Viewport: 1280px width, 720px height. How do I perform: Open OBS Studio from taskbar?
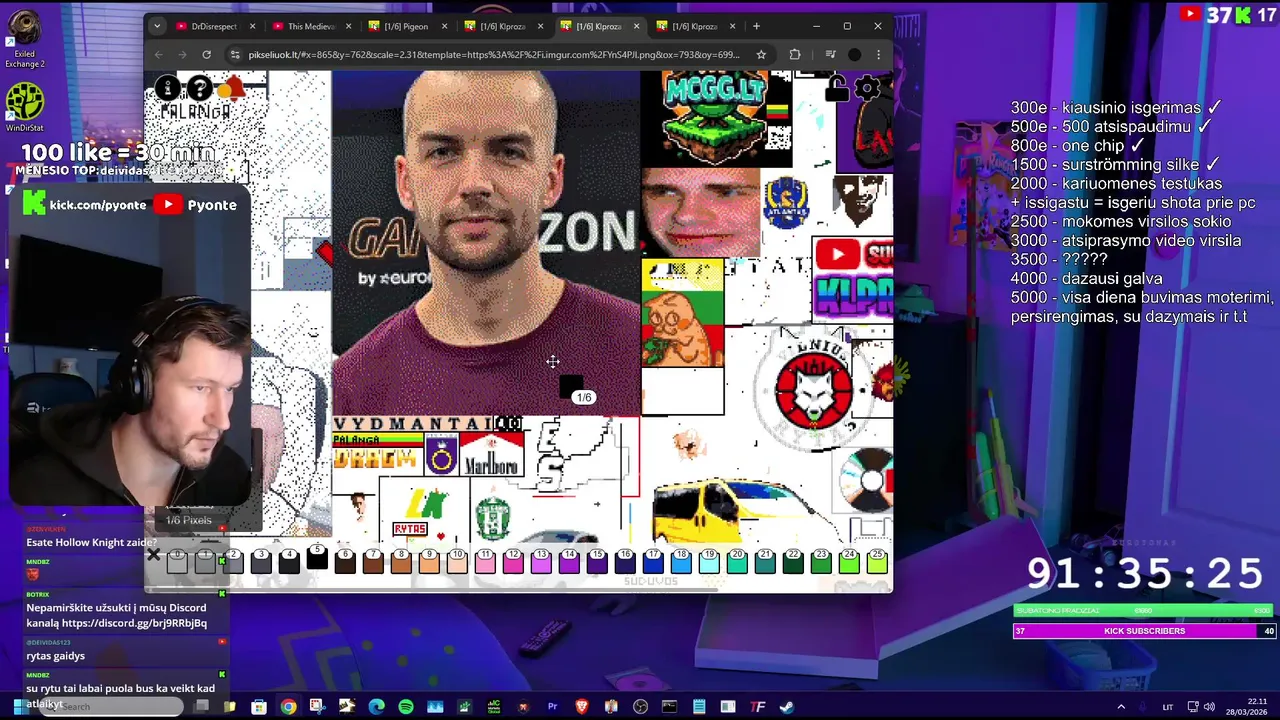[640, 707]
